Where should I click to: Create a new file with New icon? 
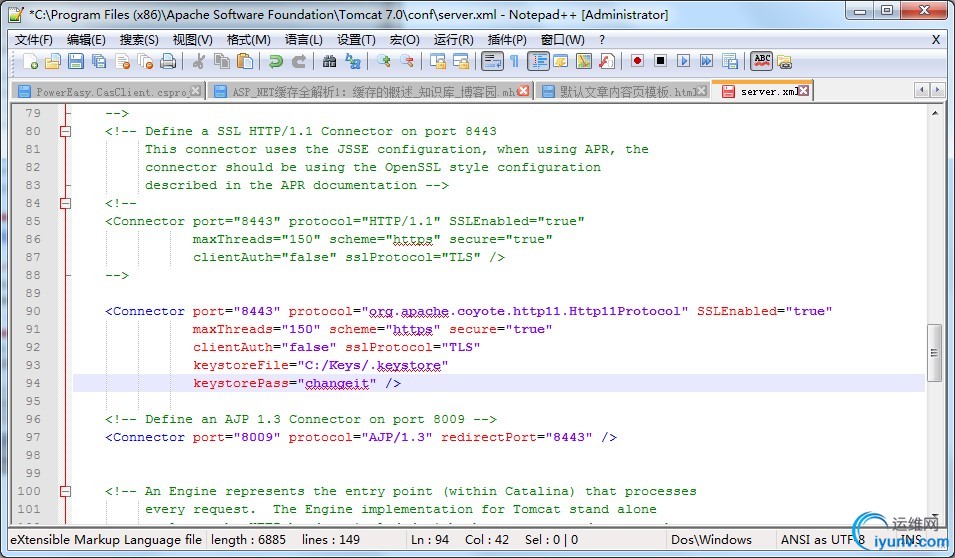30,61
